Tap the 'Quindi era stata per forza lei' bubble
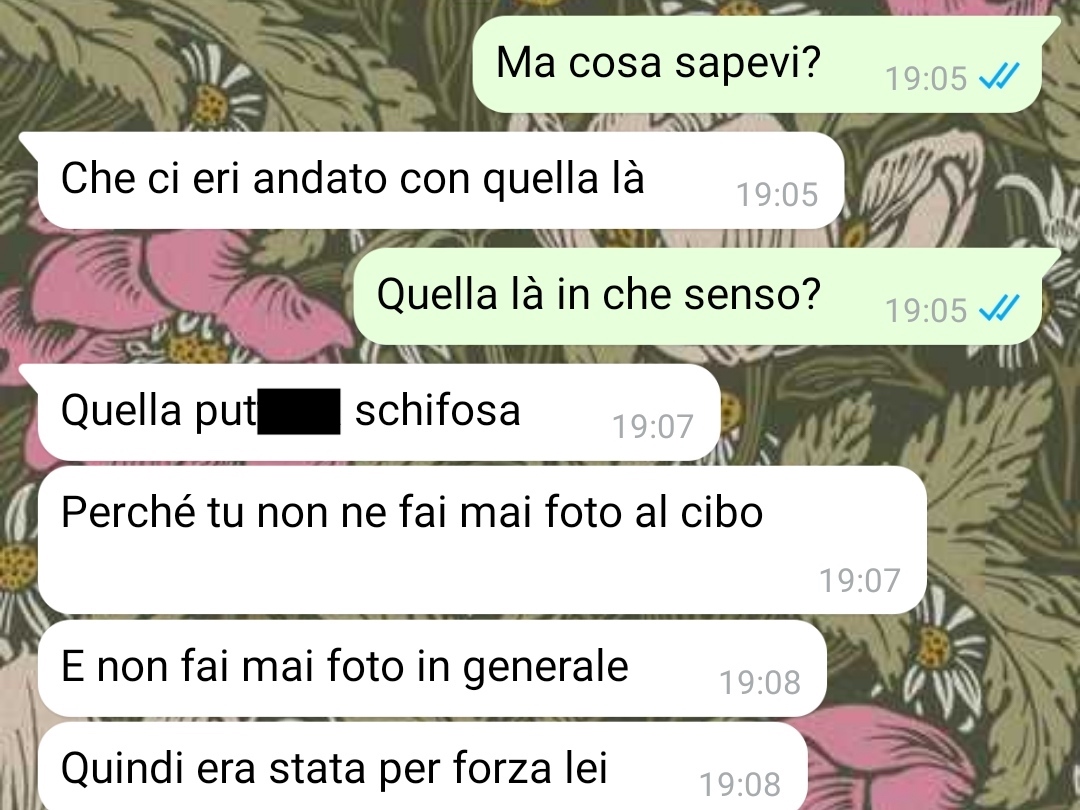 pos(422,766)
